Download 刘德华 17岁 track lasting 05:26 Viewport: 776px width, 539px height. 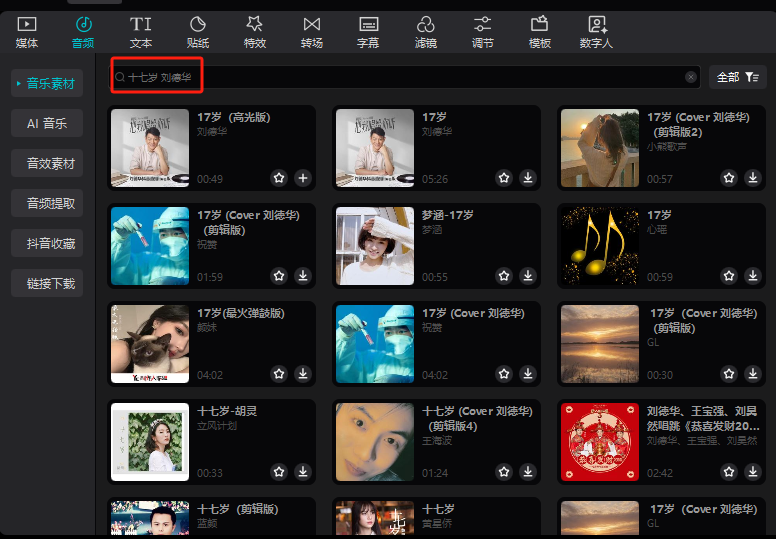pos(528,178)
